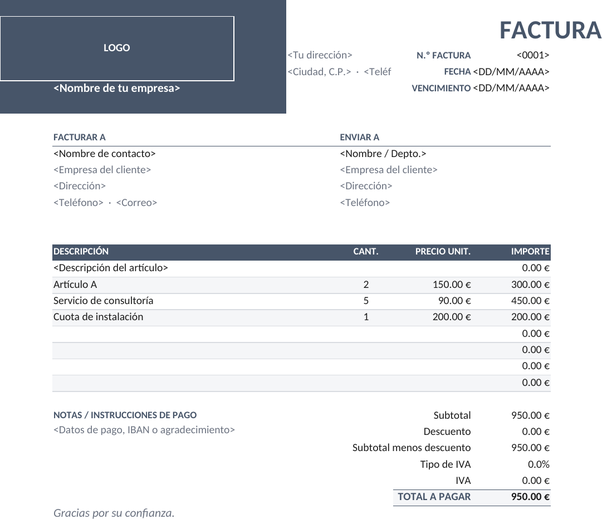Select the FECHA date placeholder
The image size is (602, 519).
coord(511,72)
